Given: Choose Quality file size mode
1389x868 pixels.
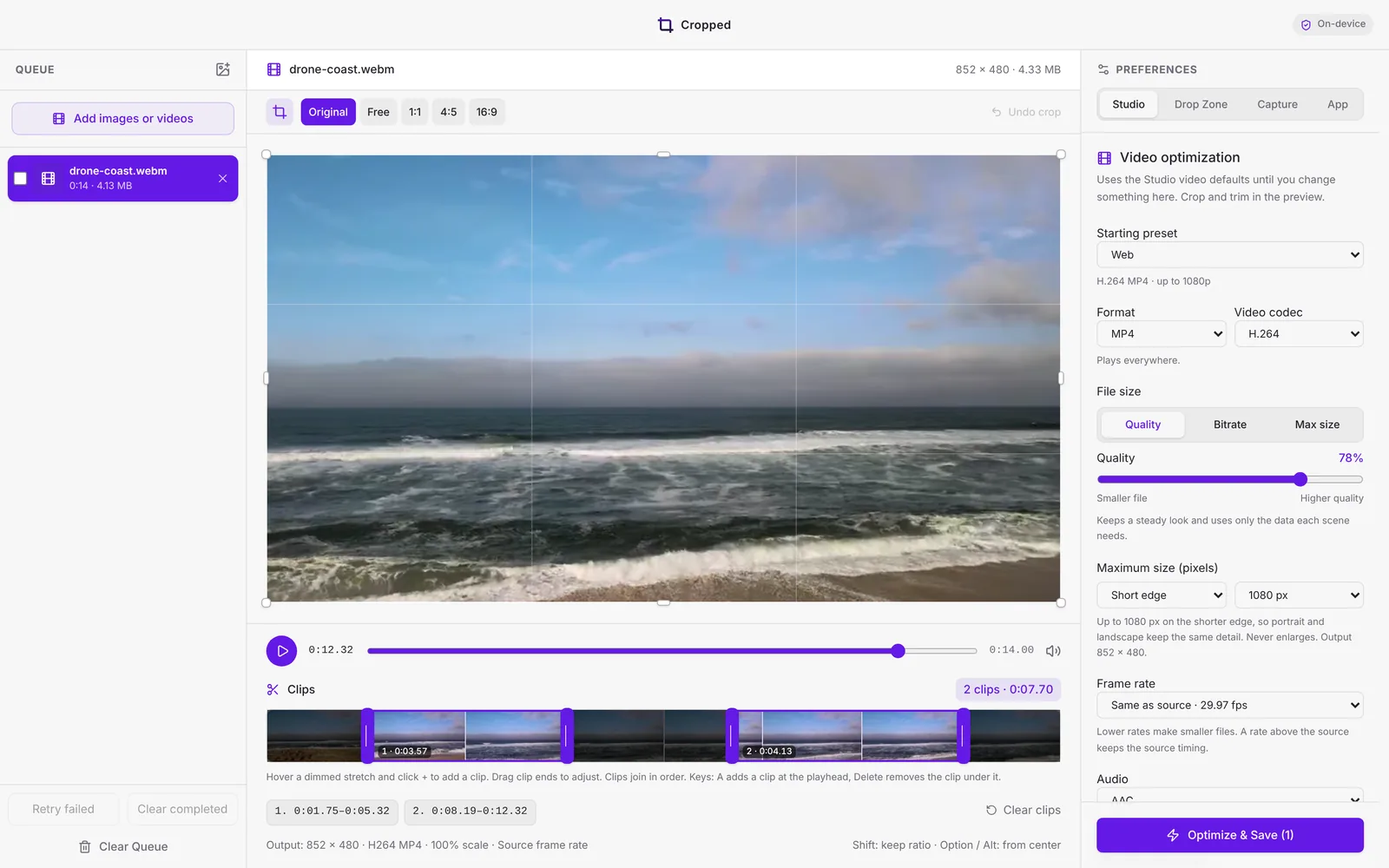Looking at the screenshot, I should (x=1142, y=424).
